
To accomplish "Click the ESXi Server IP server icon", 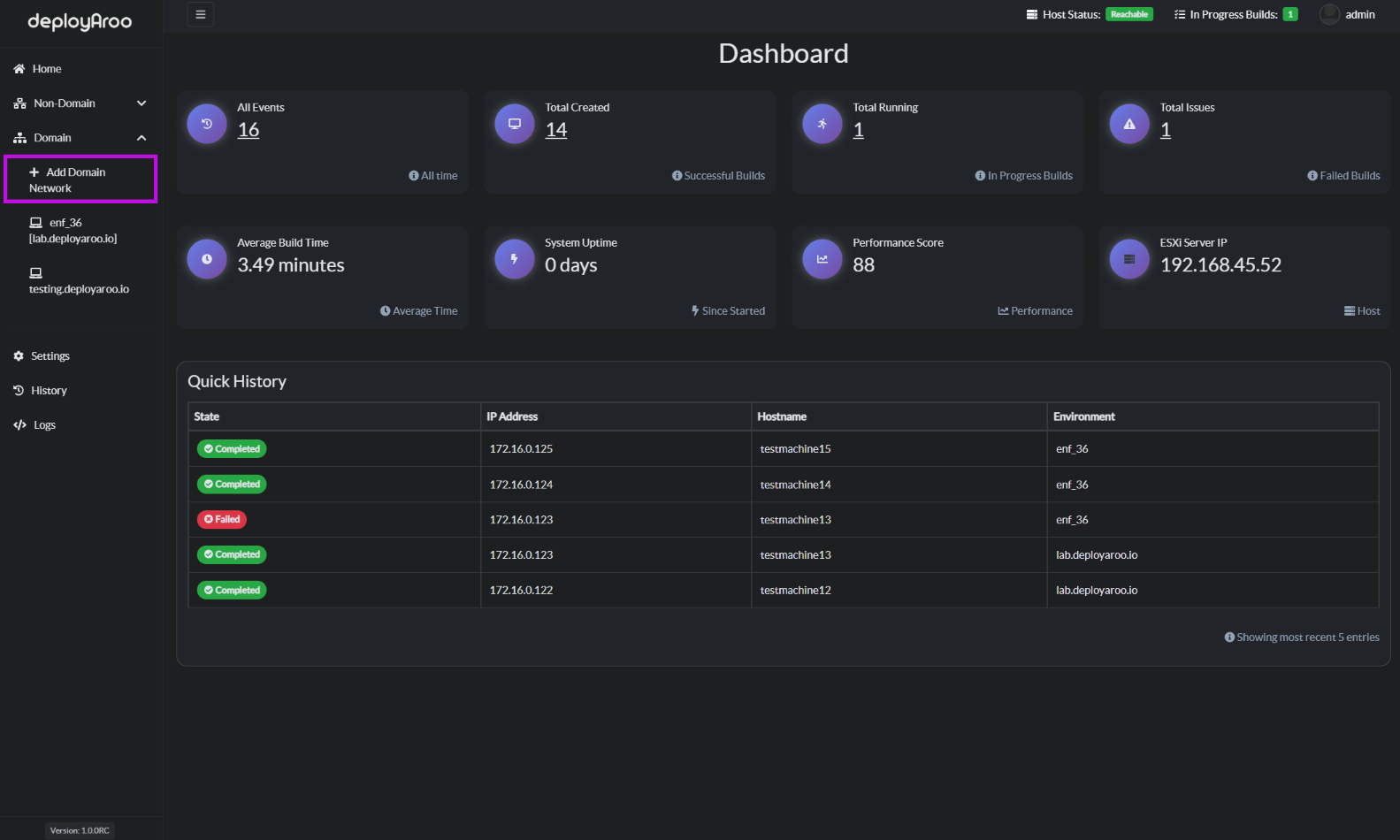I will coord(1129,259).
